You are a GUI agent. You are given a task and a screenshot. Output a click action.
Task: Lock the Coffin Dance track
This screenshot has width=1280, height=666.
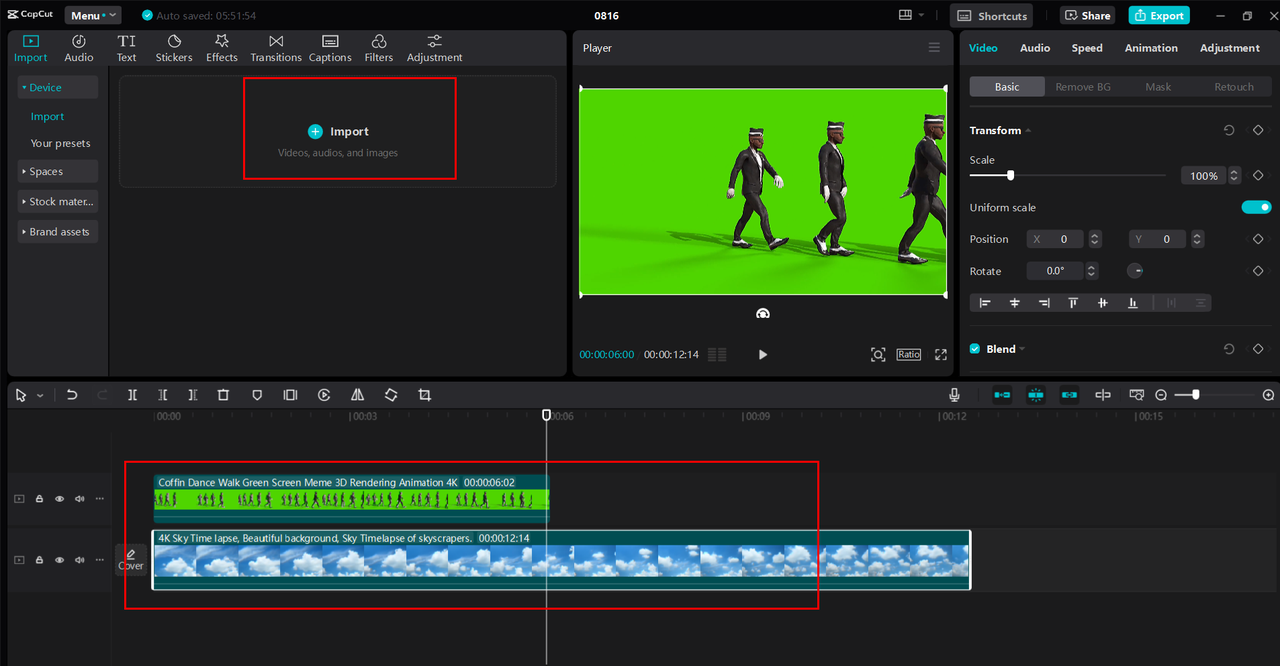point(39,498)
